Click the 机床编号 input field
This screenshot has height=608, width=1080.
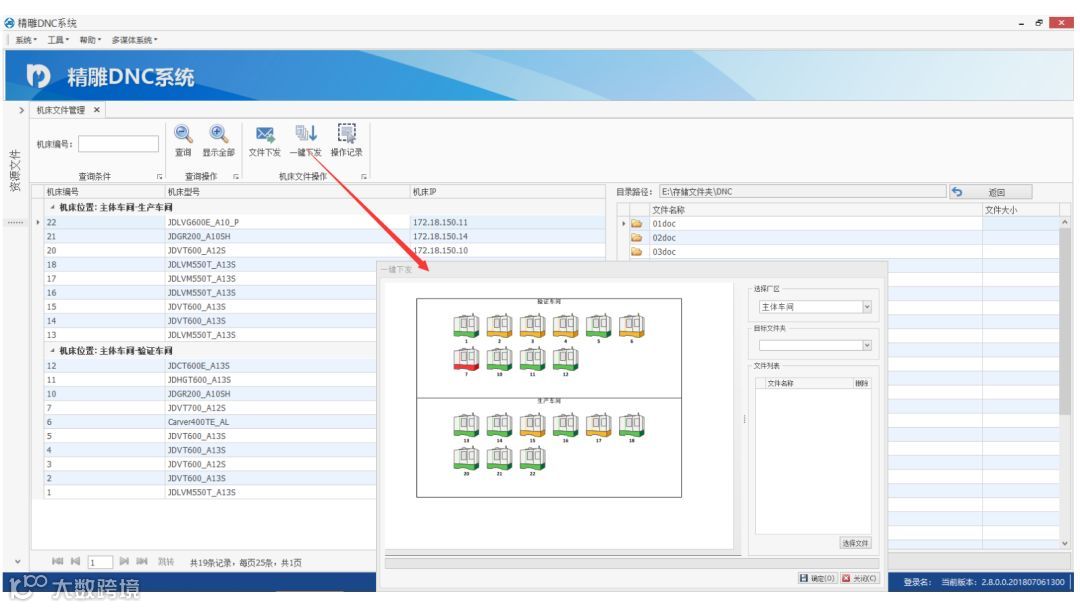[x=118, y=144]
